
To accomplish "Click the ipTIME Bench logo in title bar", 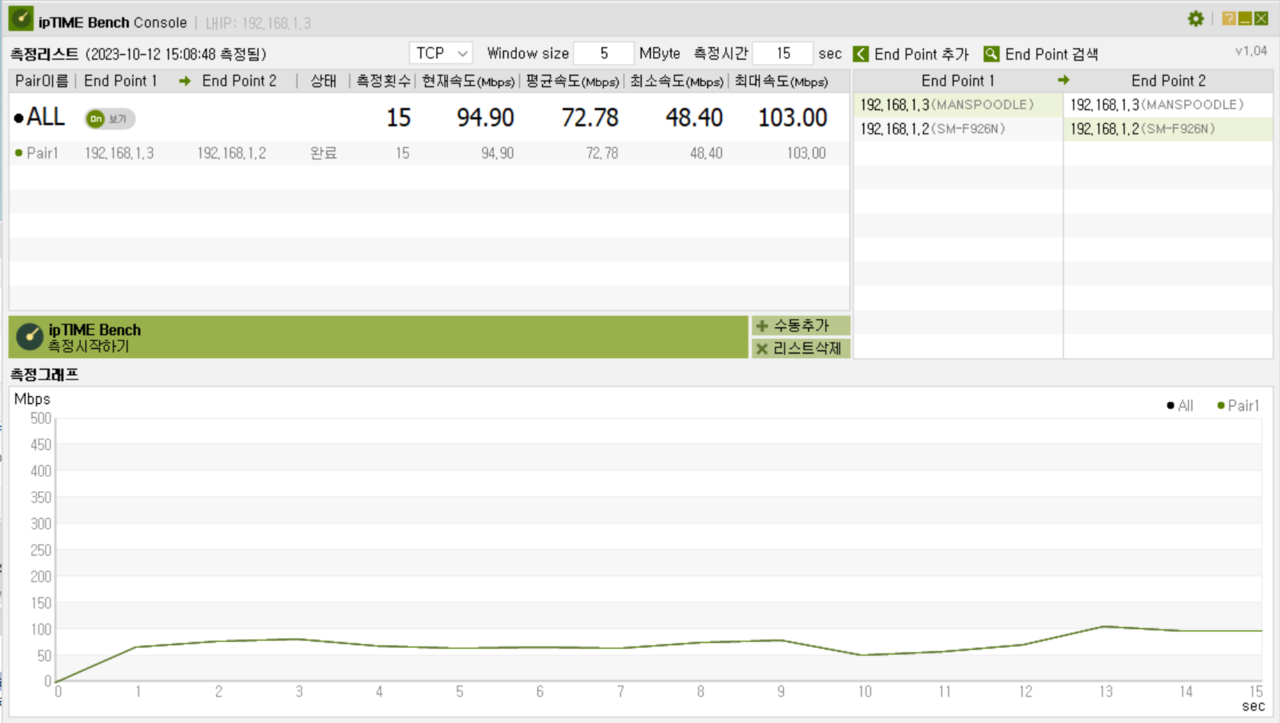I will click(21, 20).
